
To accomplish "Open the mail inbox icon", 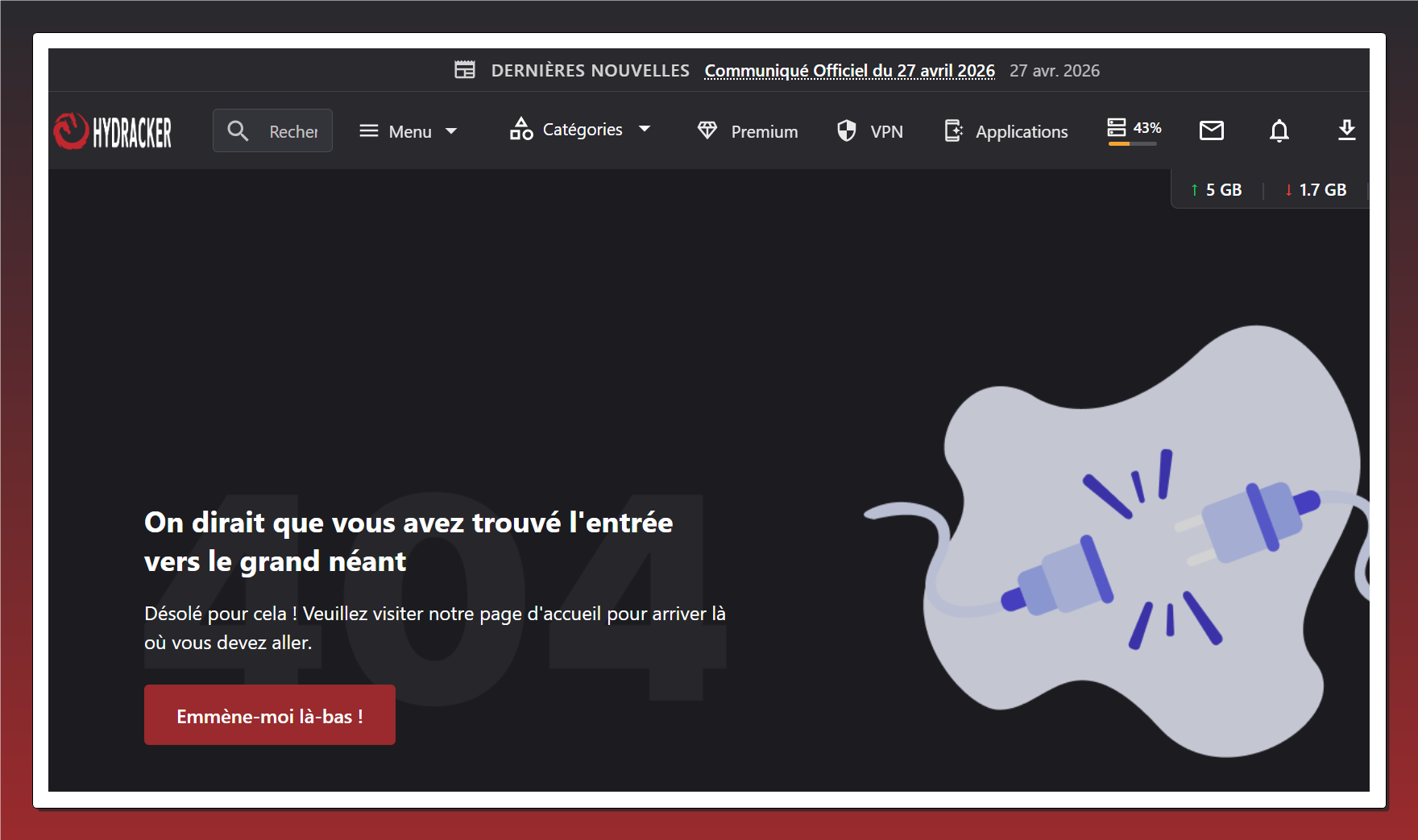I will [1212, 130].
